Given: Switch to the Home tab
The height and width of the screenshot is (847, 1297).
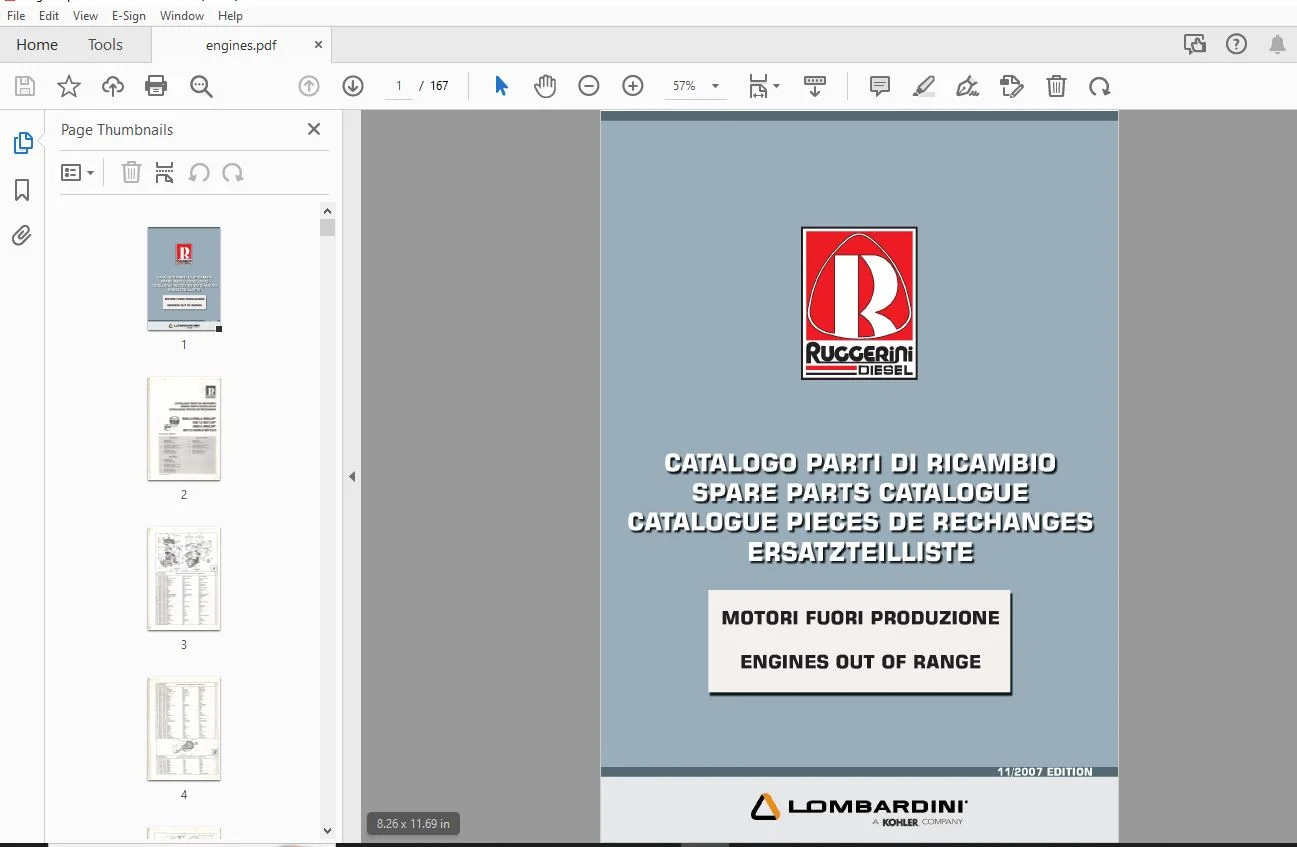Looking at the screenshot, I should point(37,45).
